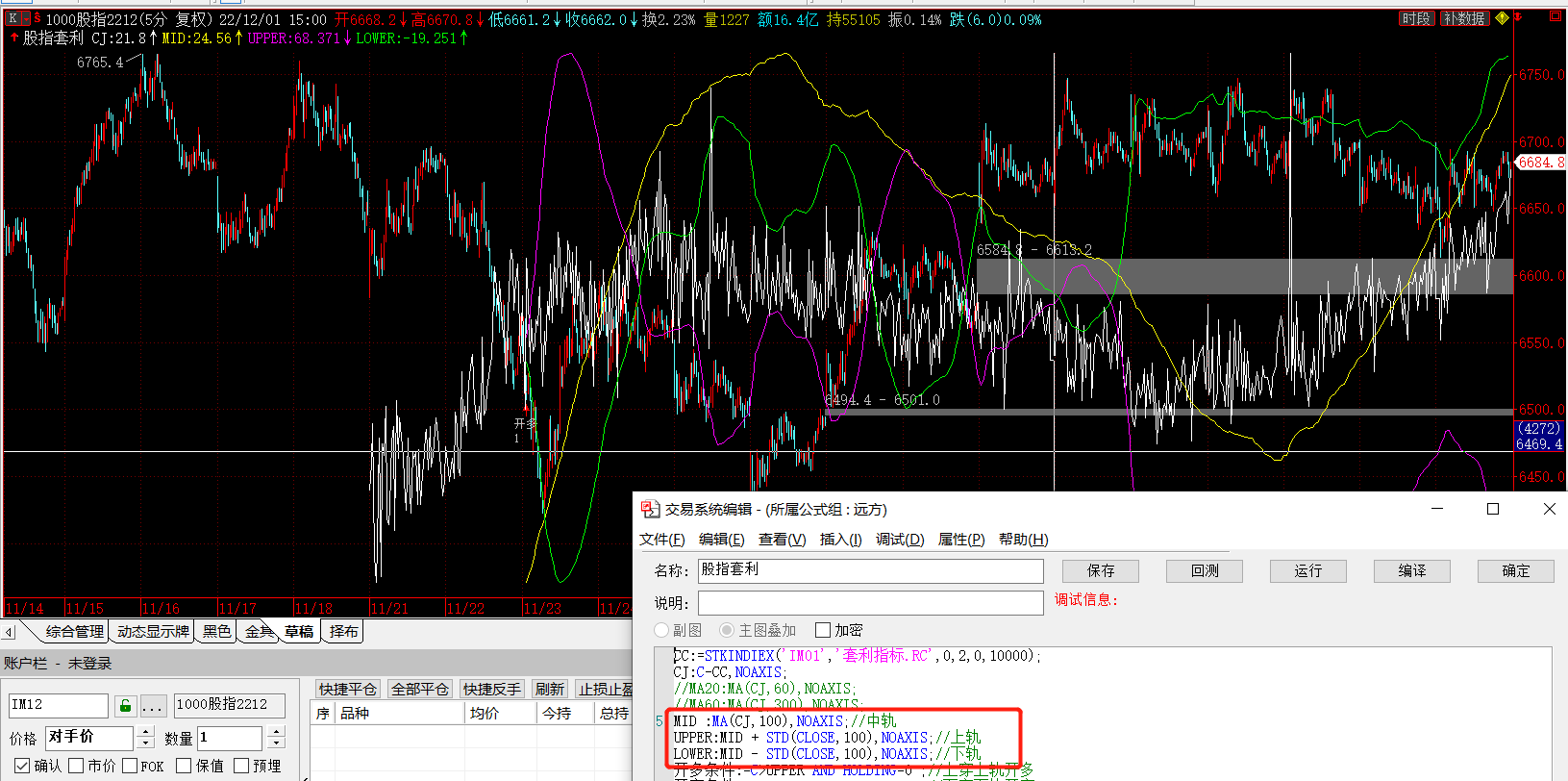This screenshot has width=1568, height=781.
Task: Switch to the 黑色 tab
Action: click(x=217, y=632)
